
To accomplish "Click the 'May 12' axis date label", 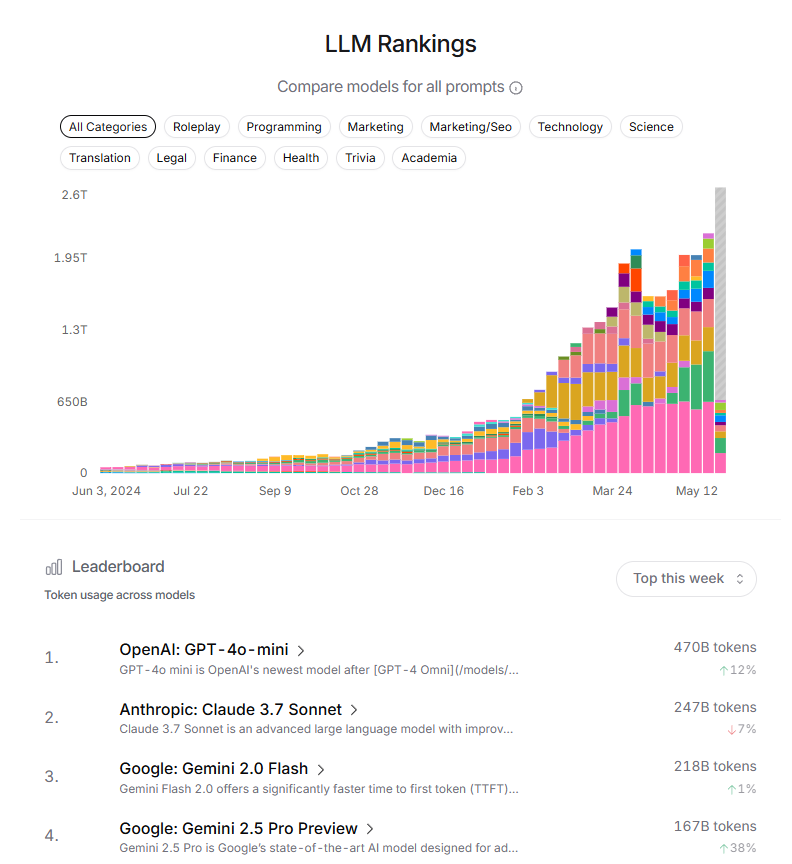I will click(697, 491).
